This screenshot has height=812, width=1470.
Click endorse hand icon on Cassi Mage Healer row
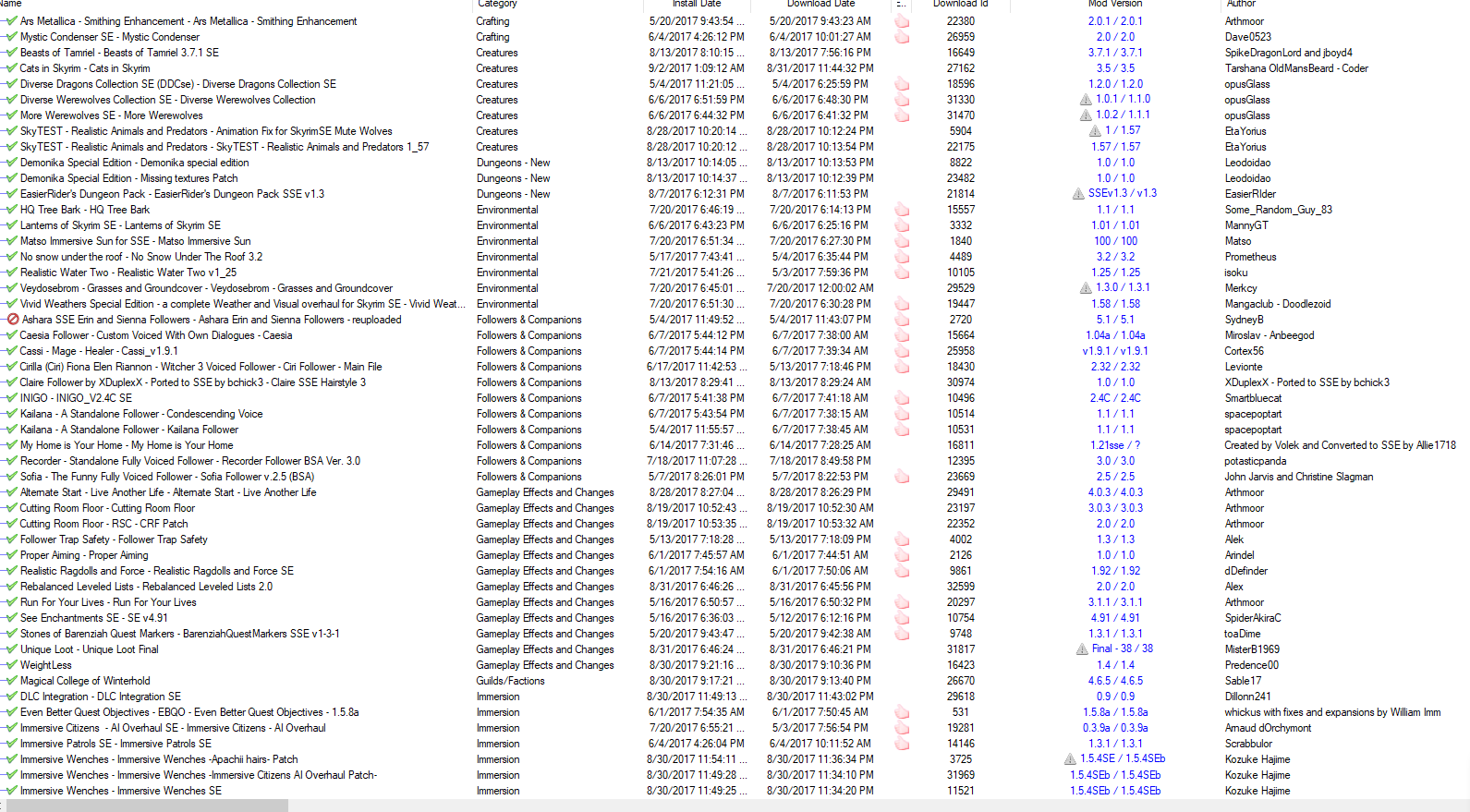[902, 351]
